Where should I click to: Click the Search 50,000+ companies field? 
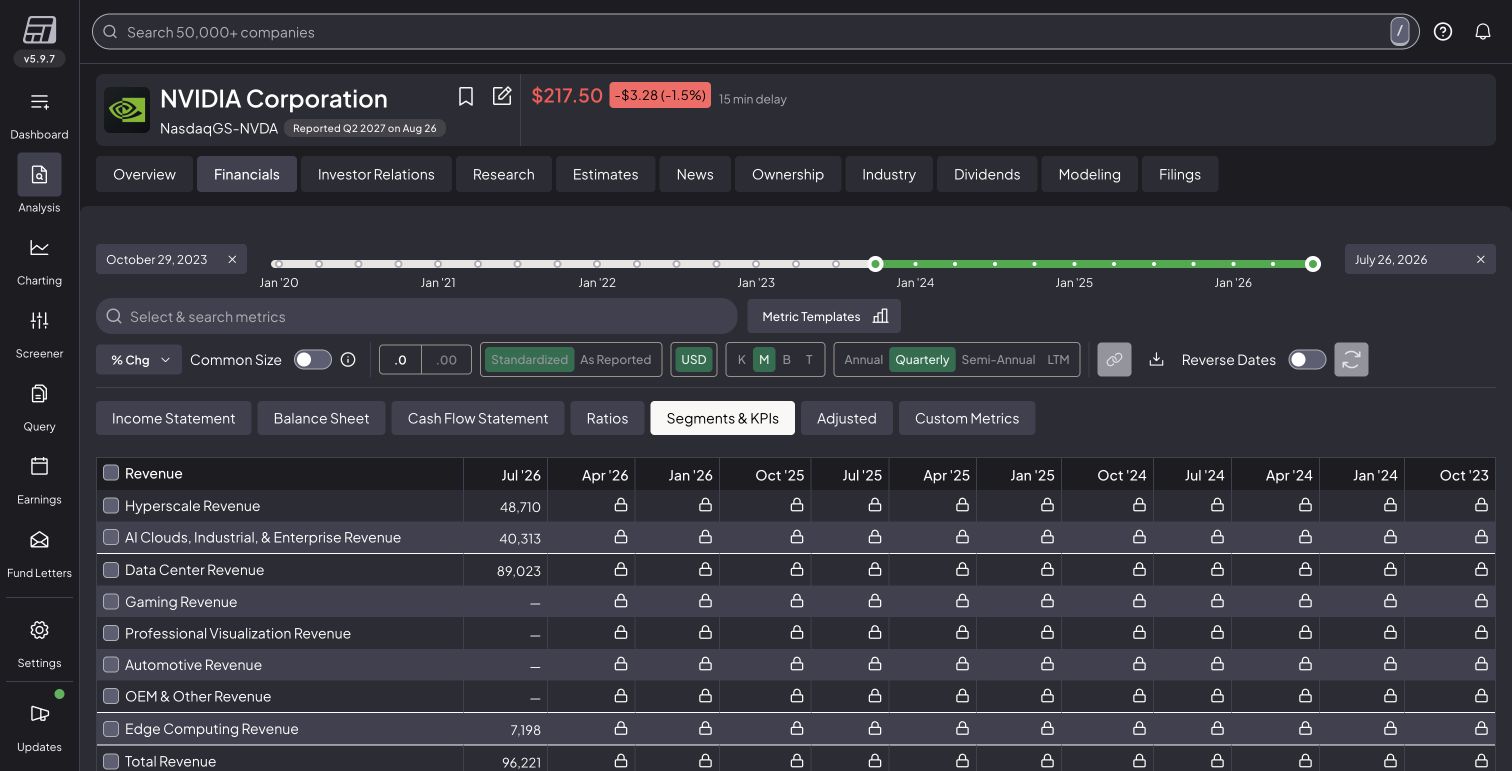[x=755, y=32]
